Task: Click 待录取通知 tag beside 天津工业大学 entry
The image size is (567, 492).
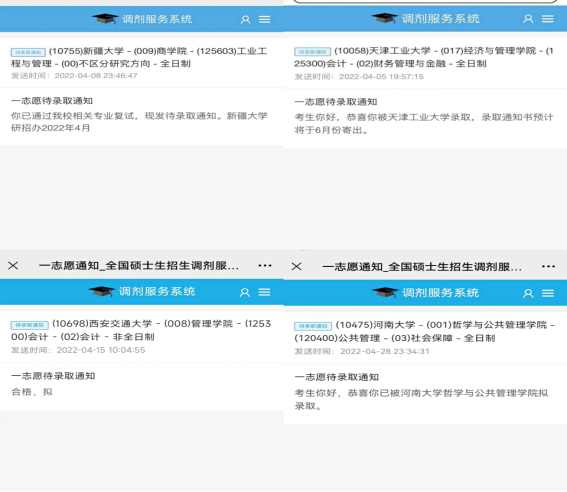Action: [x=312, y=52]
